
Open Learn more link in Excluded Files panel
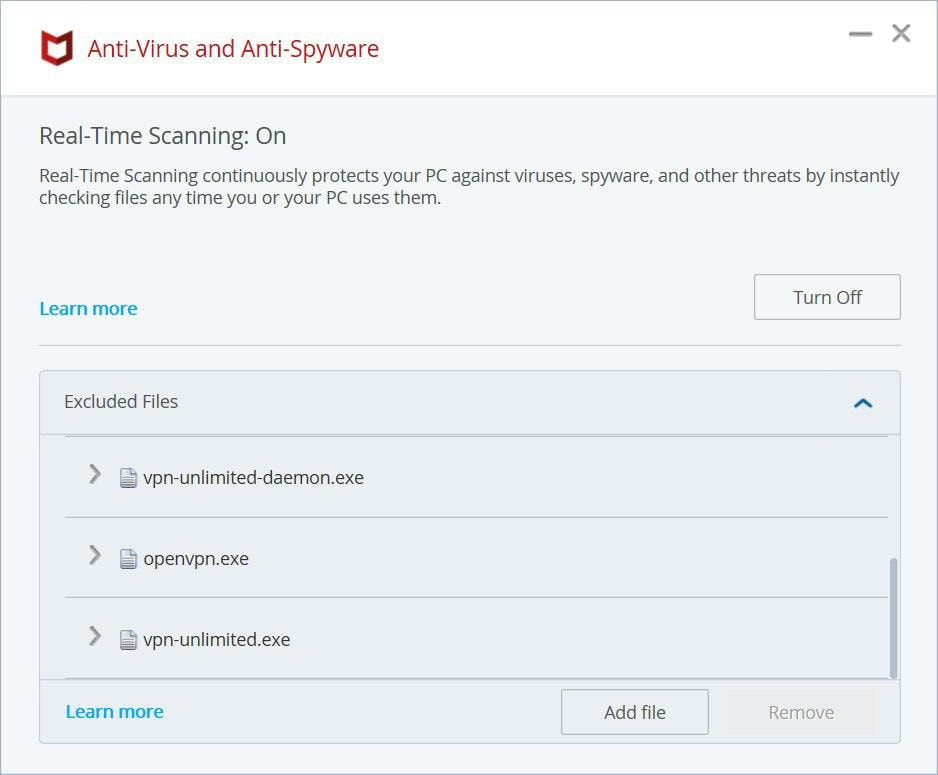(114, 712)
